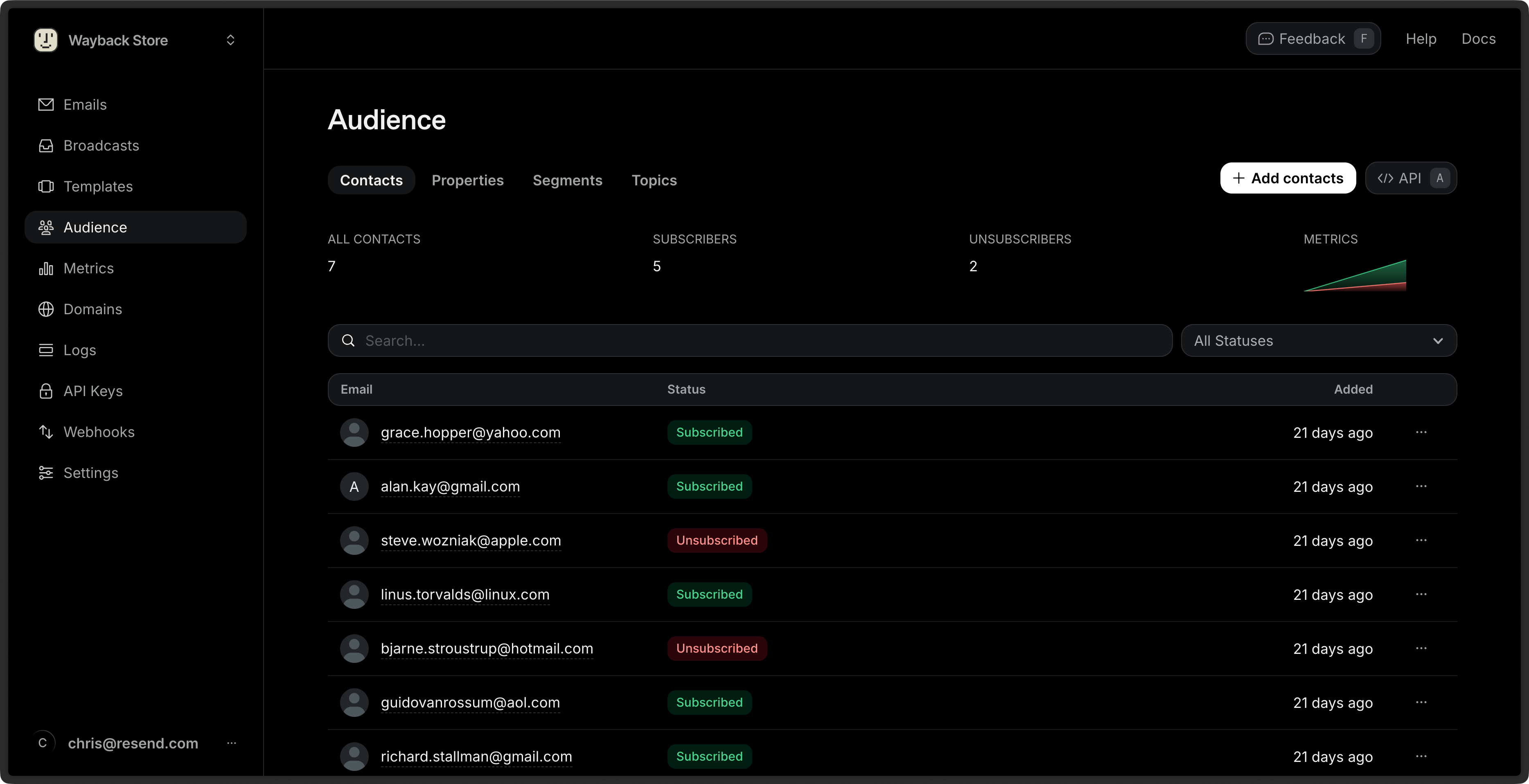Click the API Keys lock icon
Image resolution: width=1529 pixels, height=784 pixels.
tap(46, 391)
